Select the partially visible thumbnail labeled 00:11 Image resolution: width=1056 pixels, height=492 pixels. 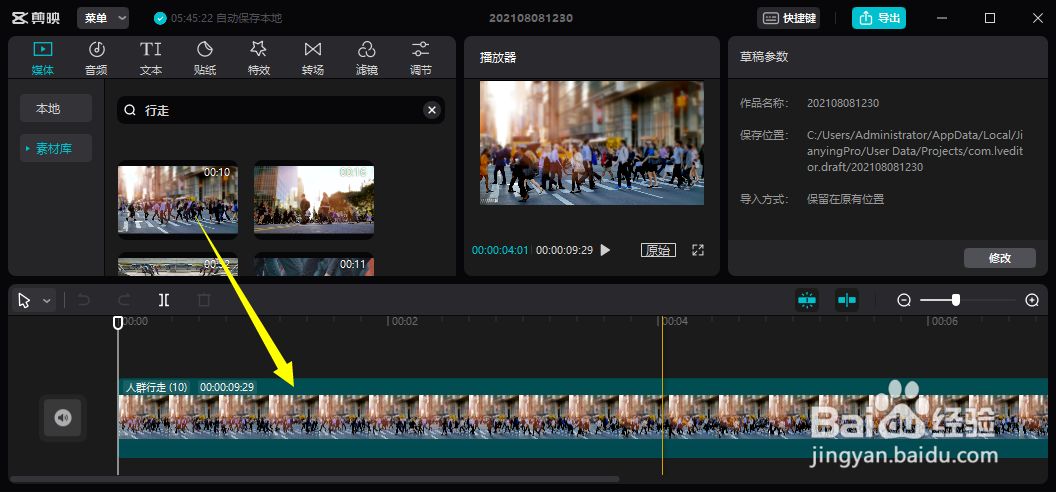pos(314,267)
